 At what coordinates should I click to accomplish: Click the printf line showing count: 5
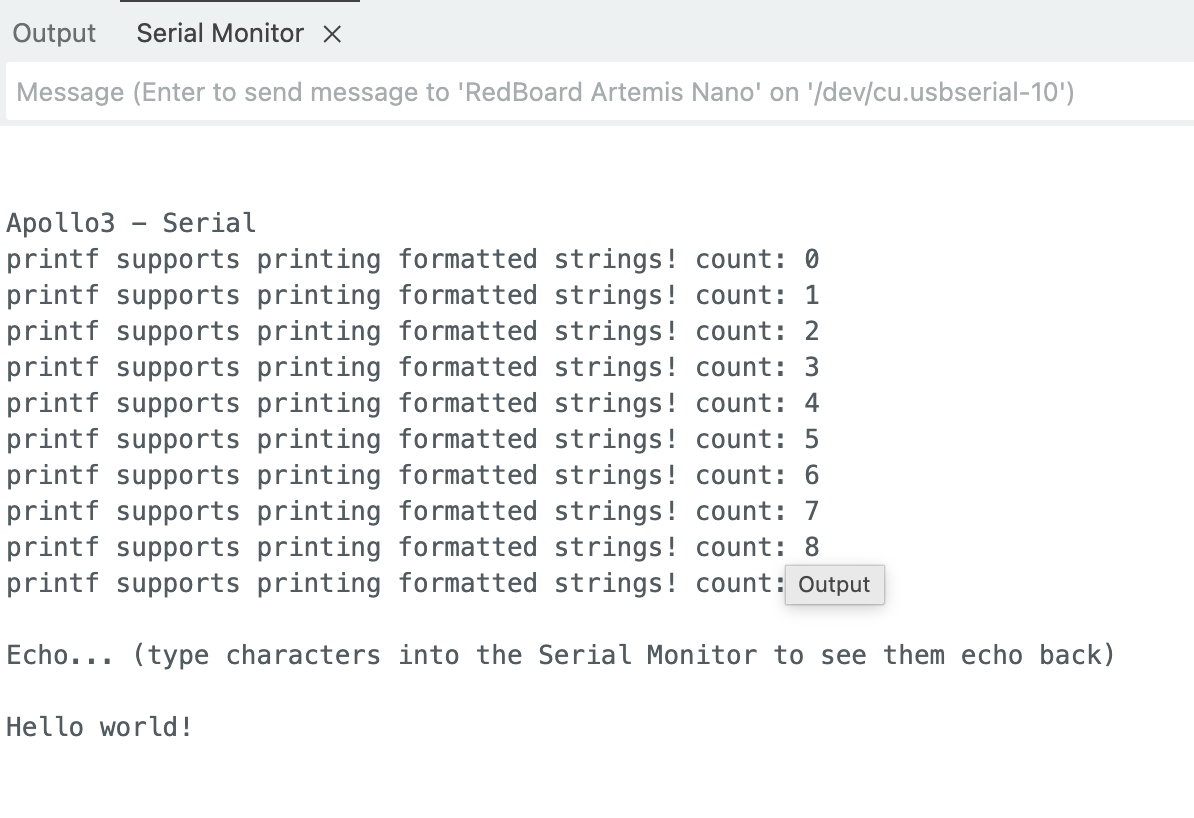(x=411, y=439)
